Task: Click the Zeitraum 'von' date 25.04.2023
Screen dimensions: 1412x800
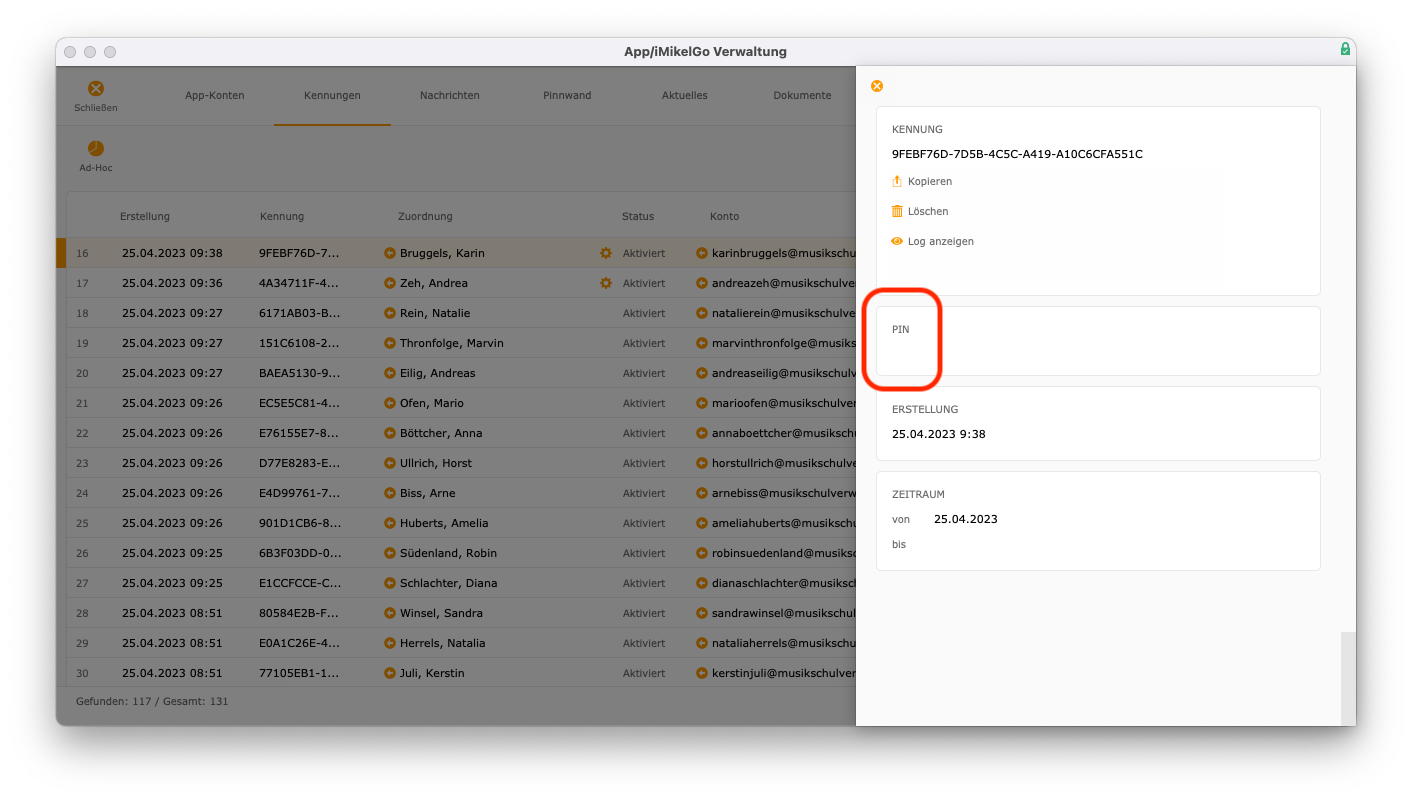Action: [966, 519]
